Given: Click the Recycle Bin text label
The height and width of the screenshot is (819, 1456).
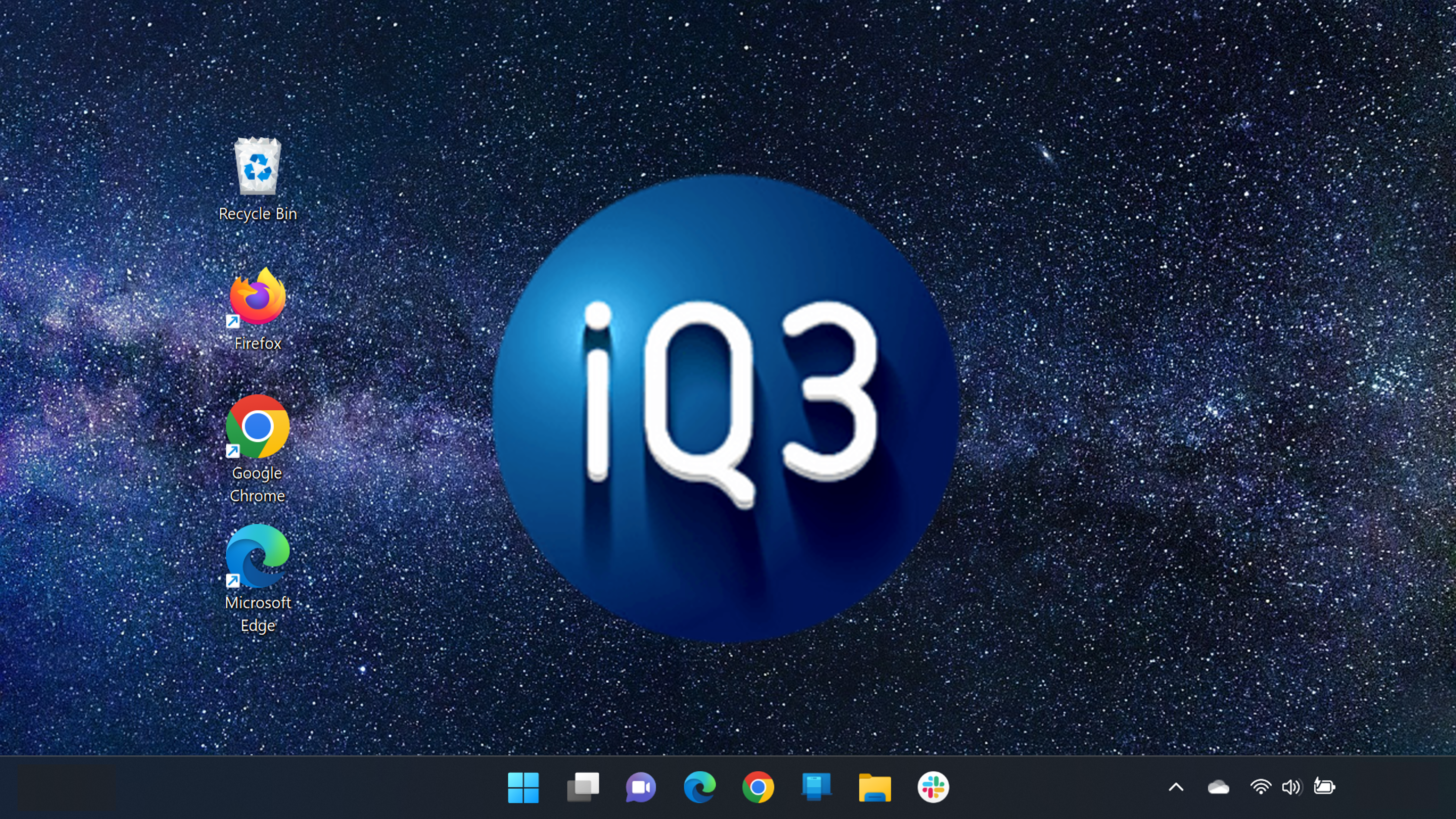Looking at the screenshot, I should pos(258,214).
